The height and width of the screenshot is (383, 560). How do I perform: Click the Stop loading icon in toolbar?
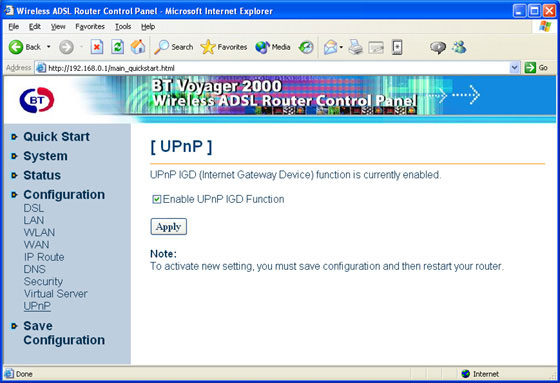[x=97, y=47]
